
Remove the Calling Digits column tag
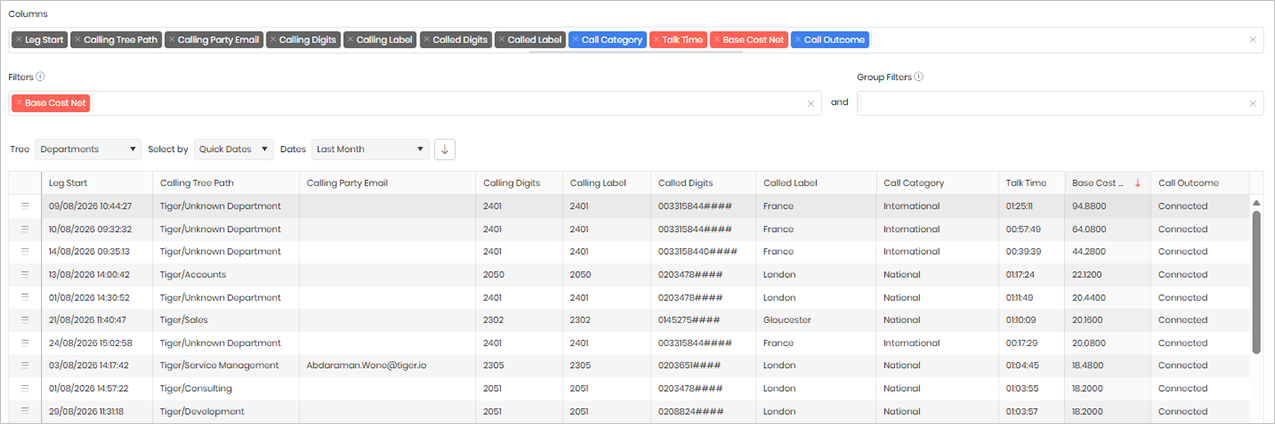tap(273, 40)
